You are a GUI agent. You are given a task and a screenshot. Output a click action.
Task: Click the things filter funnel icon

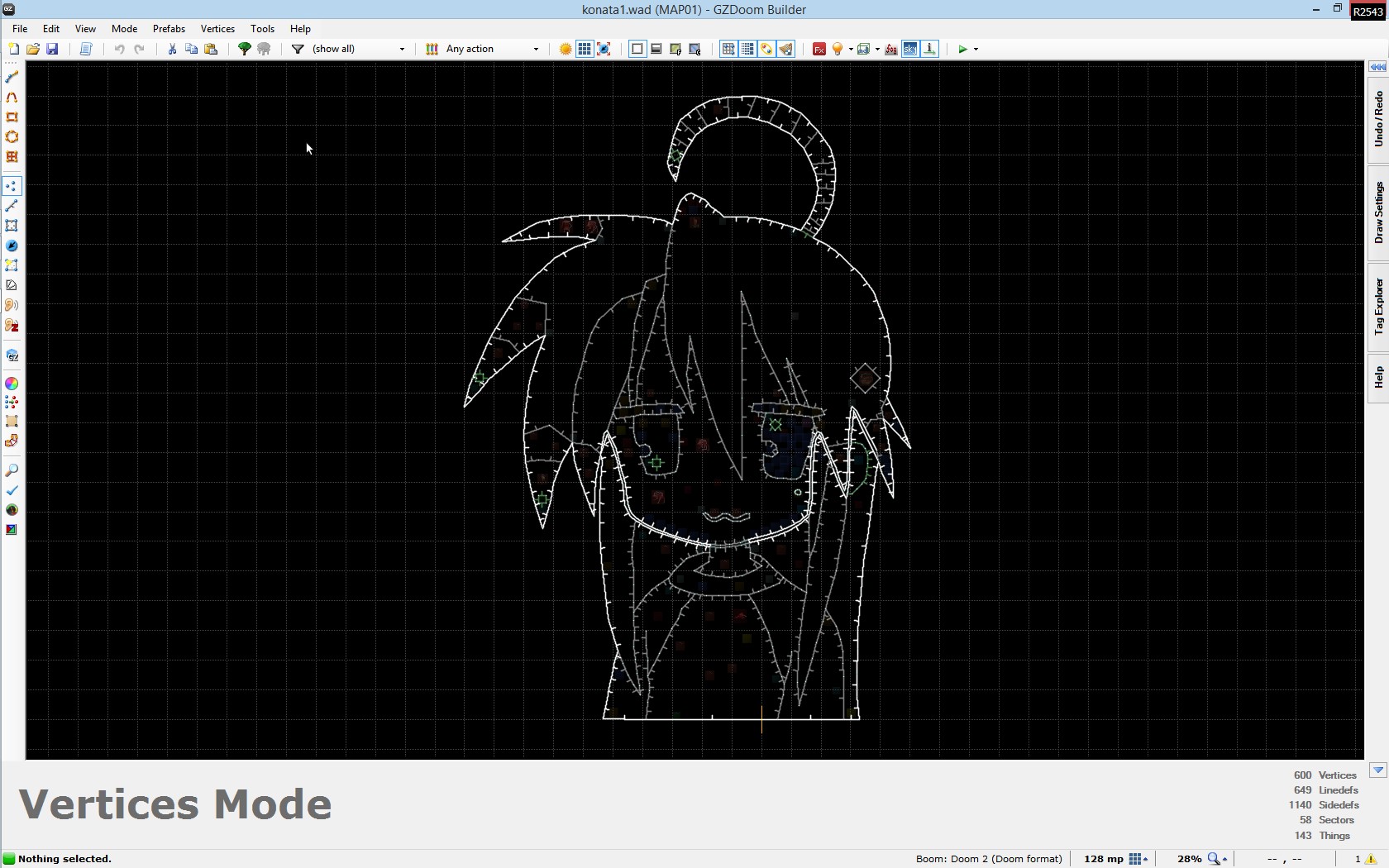coord(298,49)
